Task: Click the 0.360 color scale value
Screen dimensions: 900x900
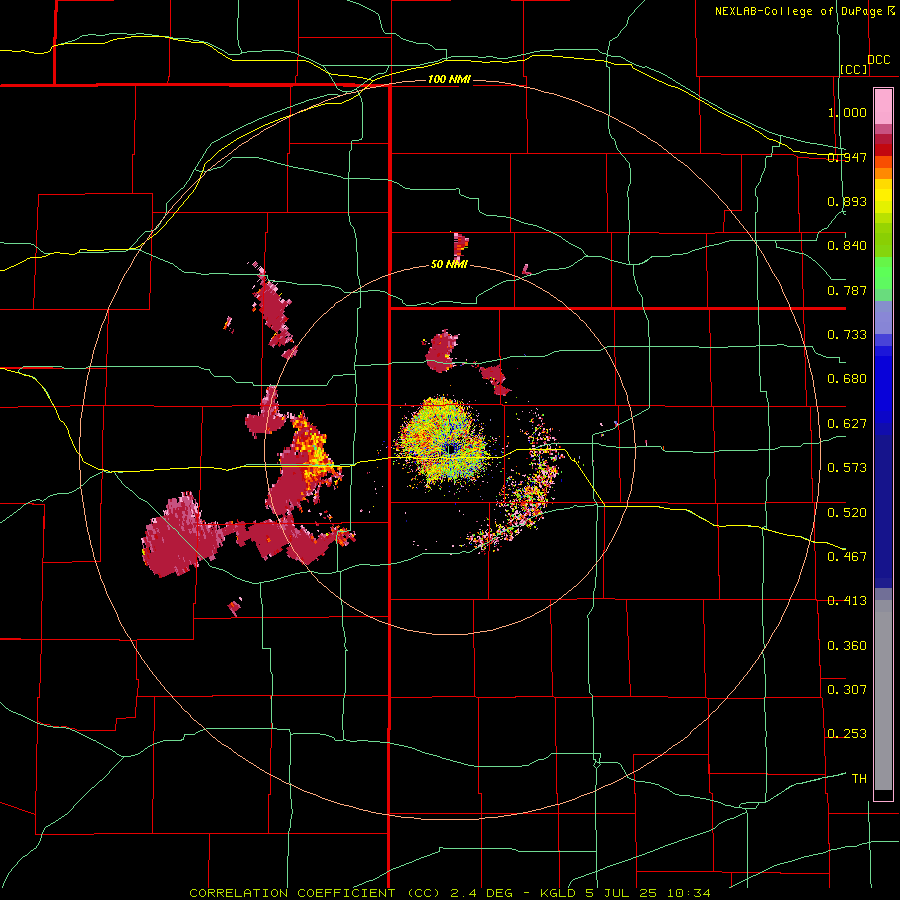Action: [847, 646]
